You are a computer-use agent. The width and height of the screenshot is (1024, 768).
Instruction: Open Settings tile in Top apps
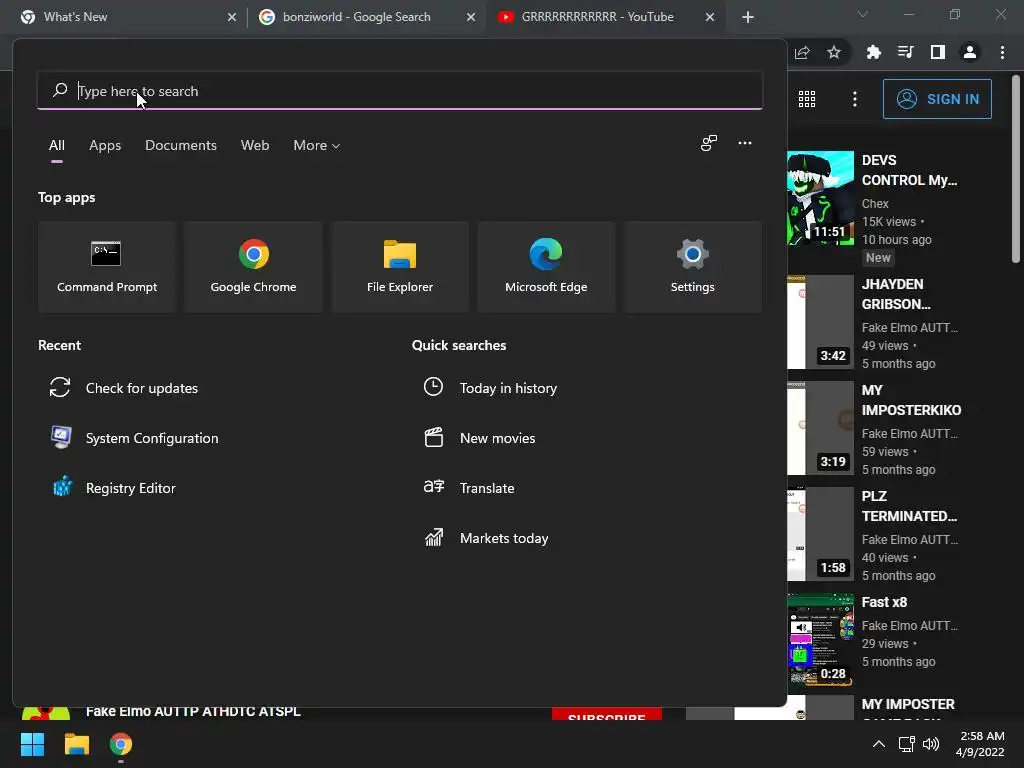pos(692,266)
